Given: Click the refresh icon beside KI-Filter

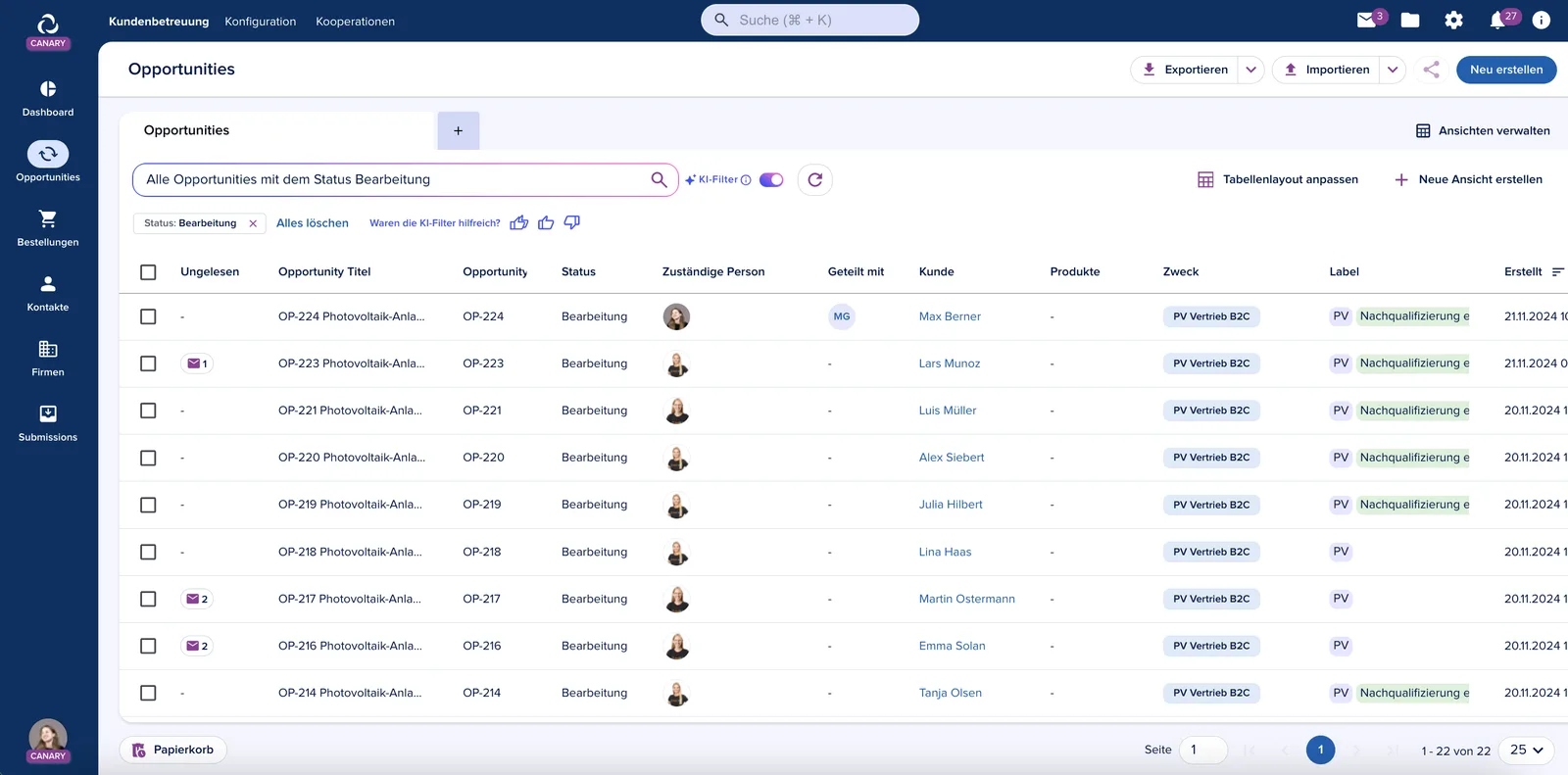Looking at the screenshot, I should point(815,179).
